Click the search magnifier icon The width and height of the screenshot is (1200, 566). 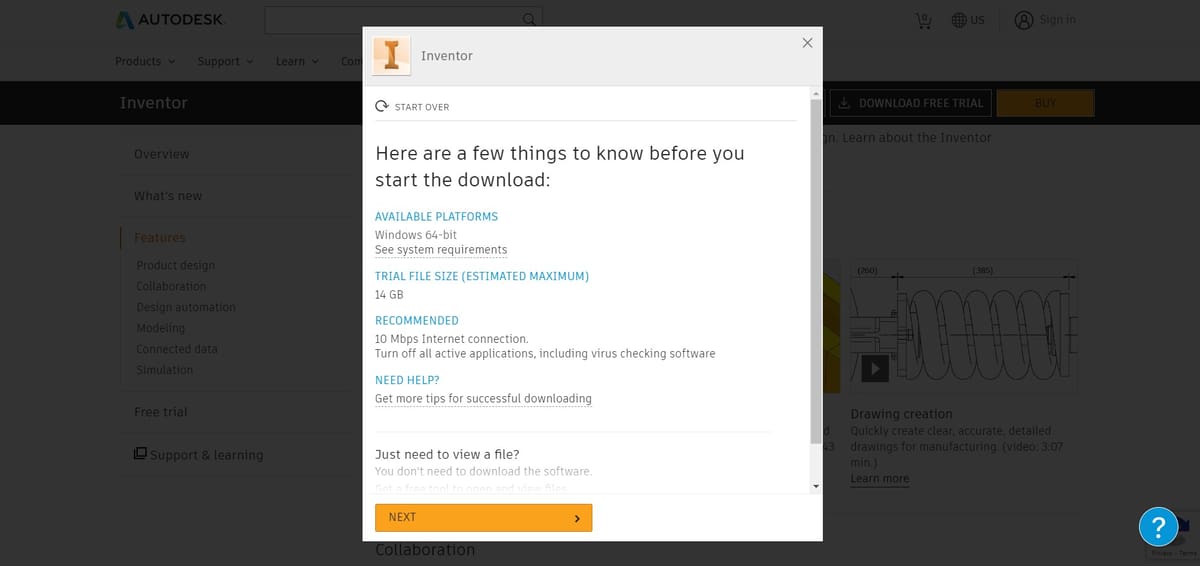pos(529,19)
